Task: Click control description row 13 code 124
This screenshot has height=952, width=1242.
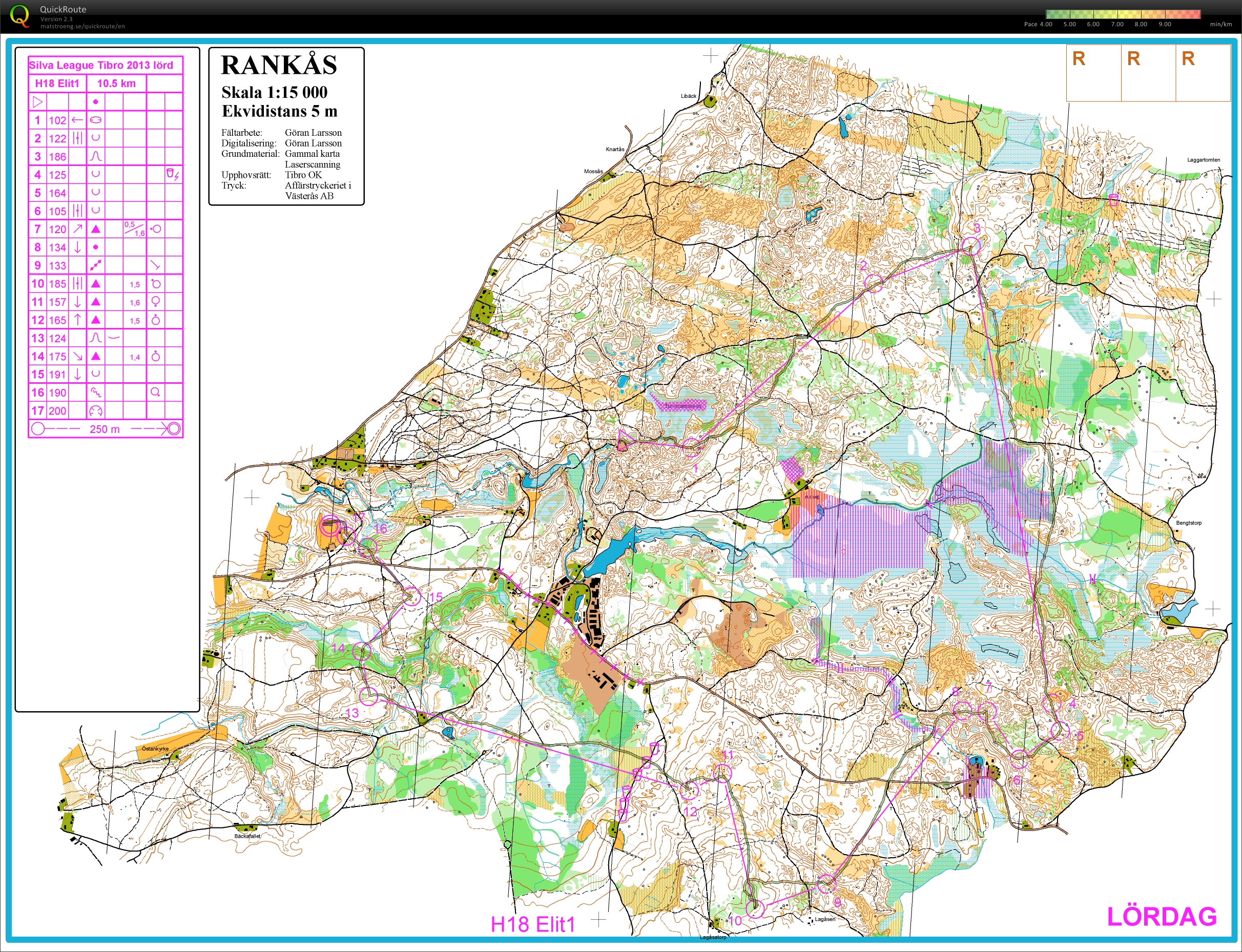Action: pos(57,338)
